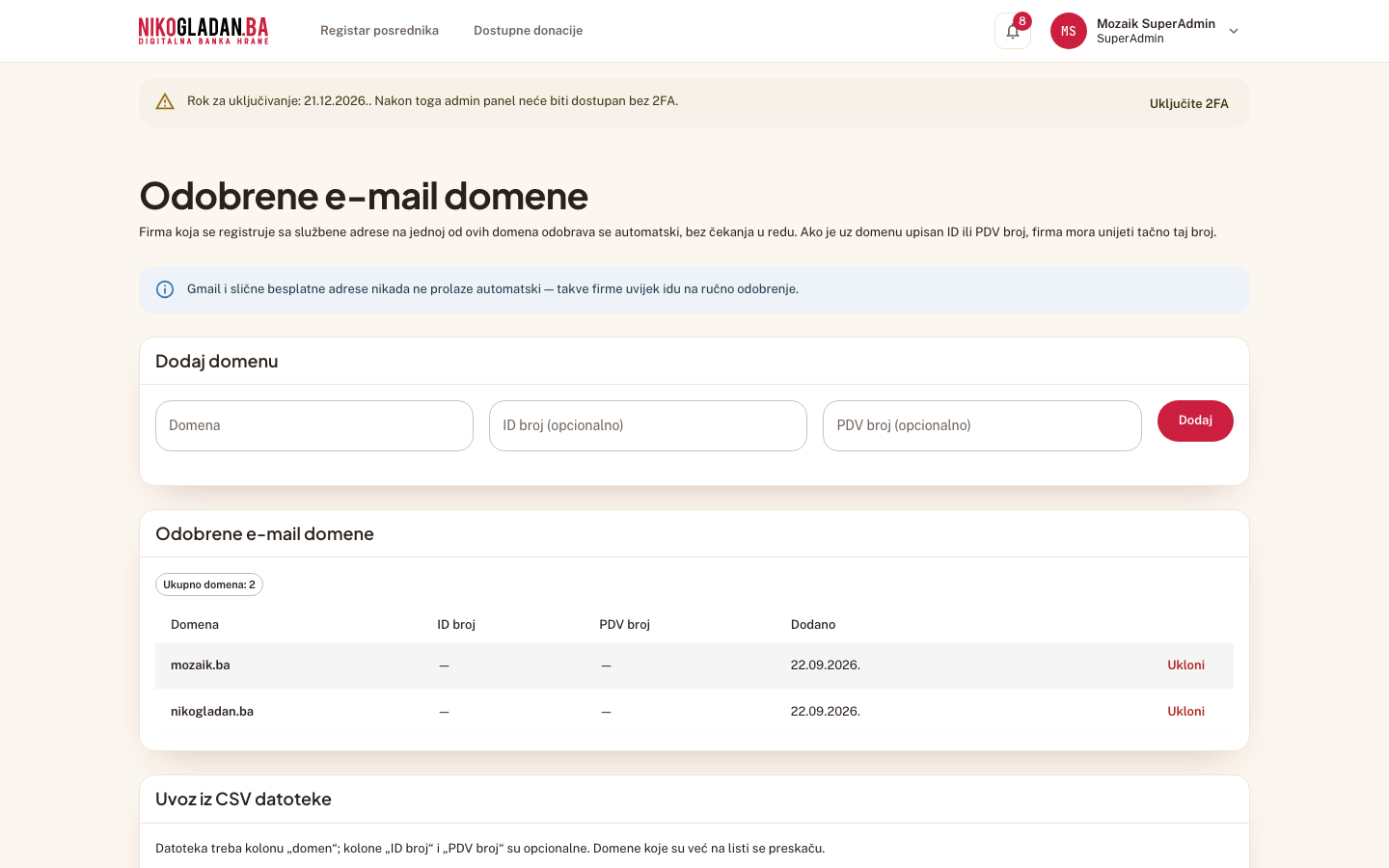Click the notification count badge 8
This screenshot has height=868, width=1389.
1022,21
